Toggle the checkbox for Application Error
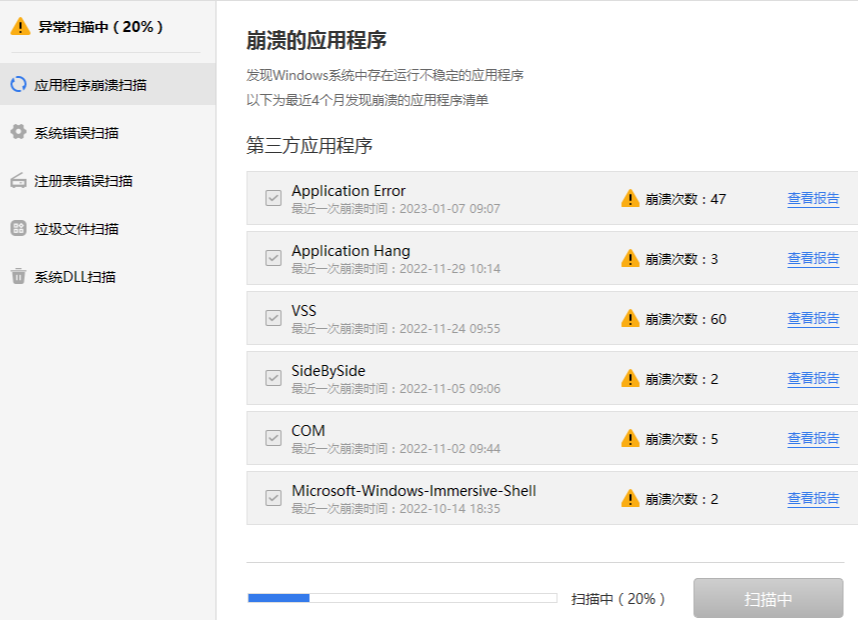Screen dimensions: 858x620 [271, 197]
